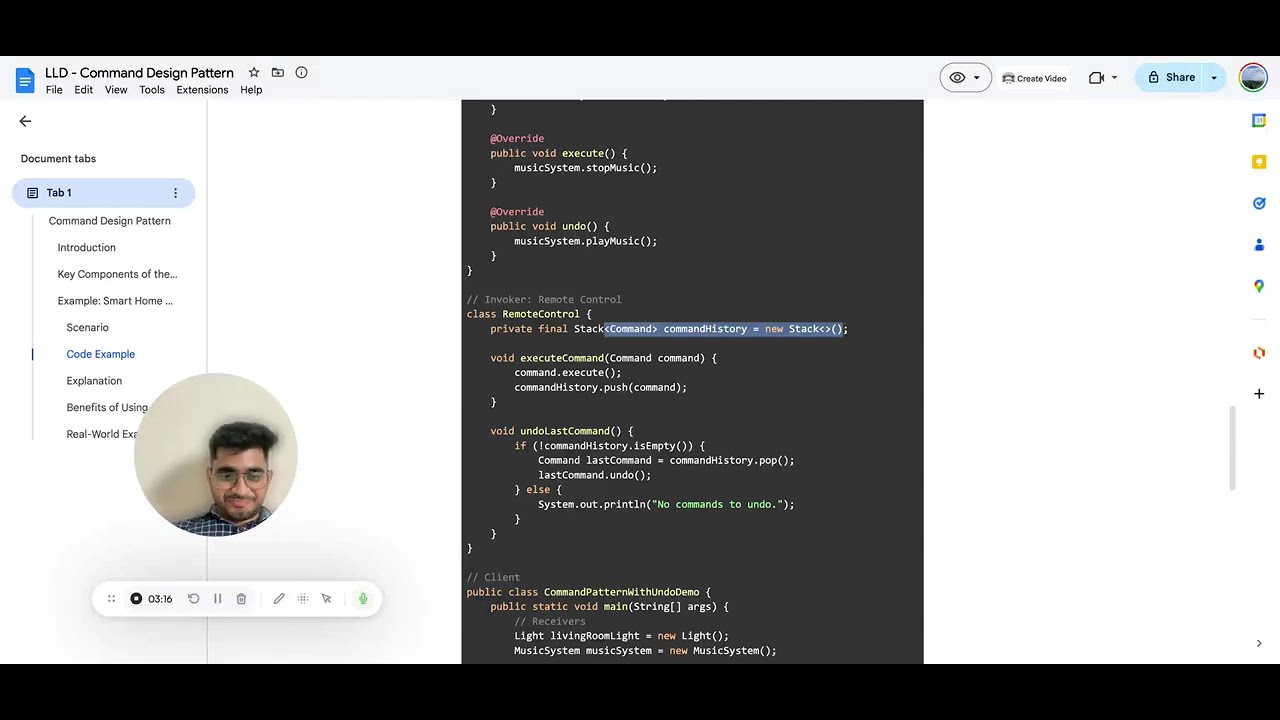Stop the screen recording

(x=136, y=599)
